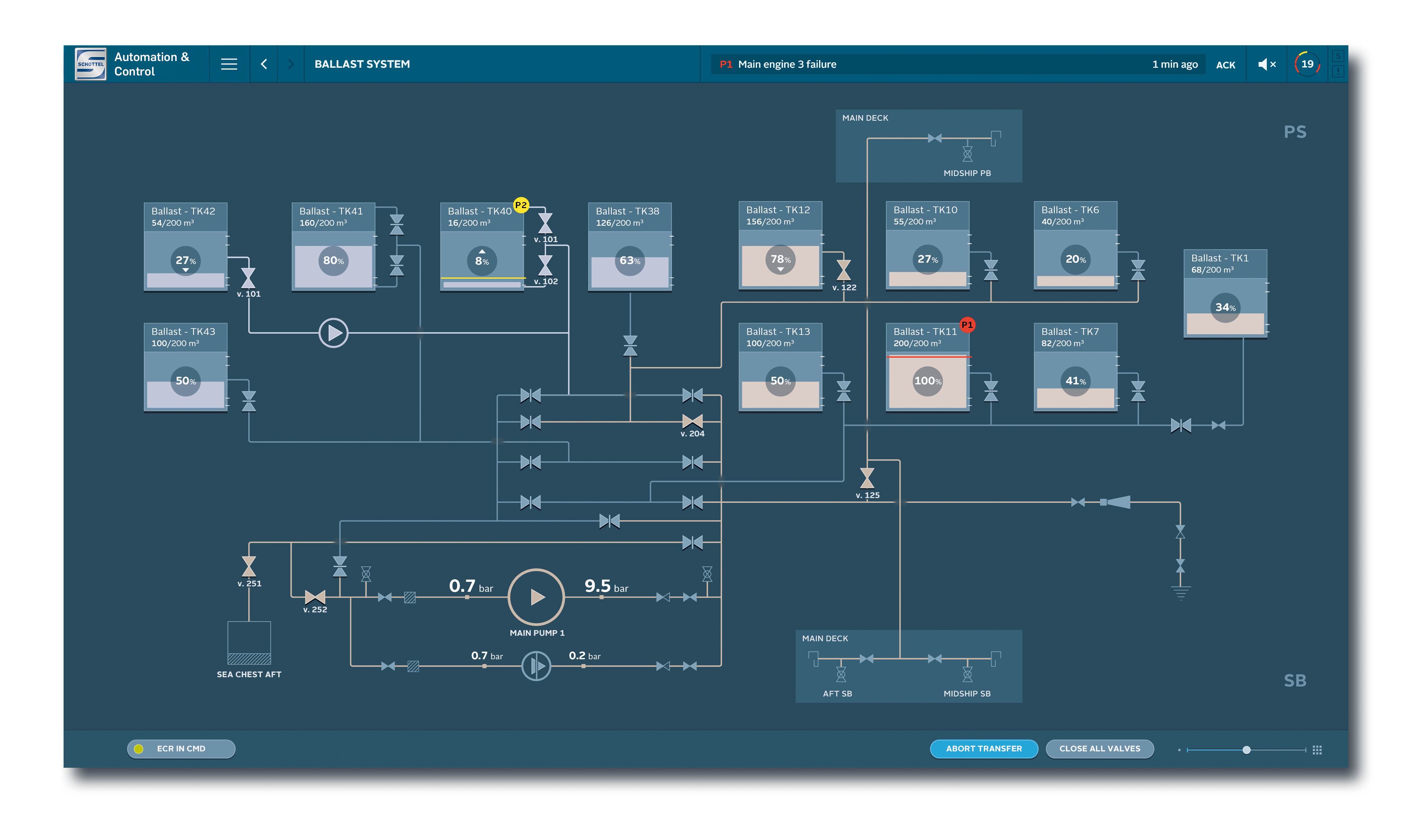This screenshot has width=1420, height=840.
Task: Toggle valve v. 122
Action: click(x=844, y=270)
